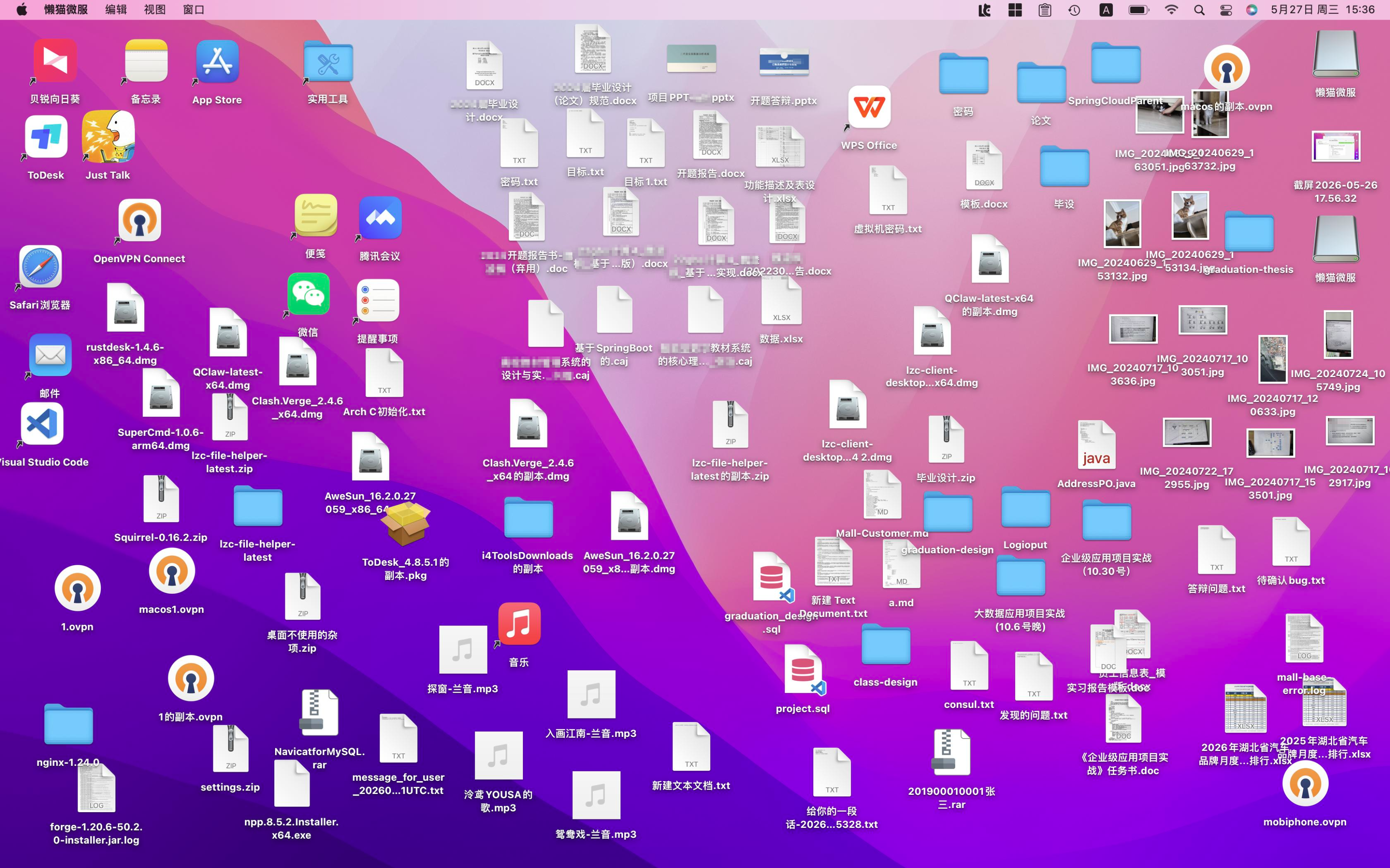Open the 便笺 Stickies app
The width and height of the screenshot is (1390, 868).
coord(315,215)
